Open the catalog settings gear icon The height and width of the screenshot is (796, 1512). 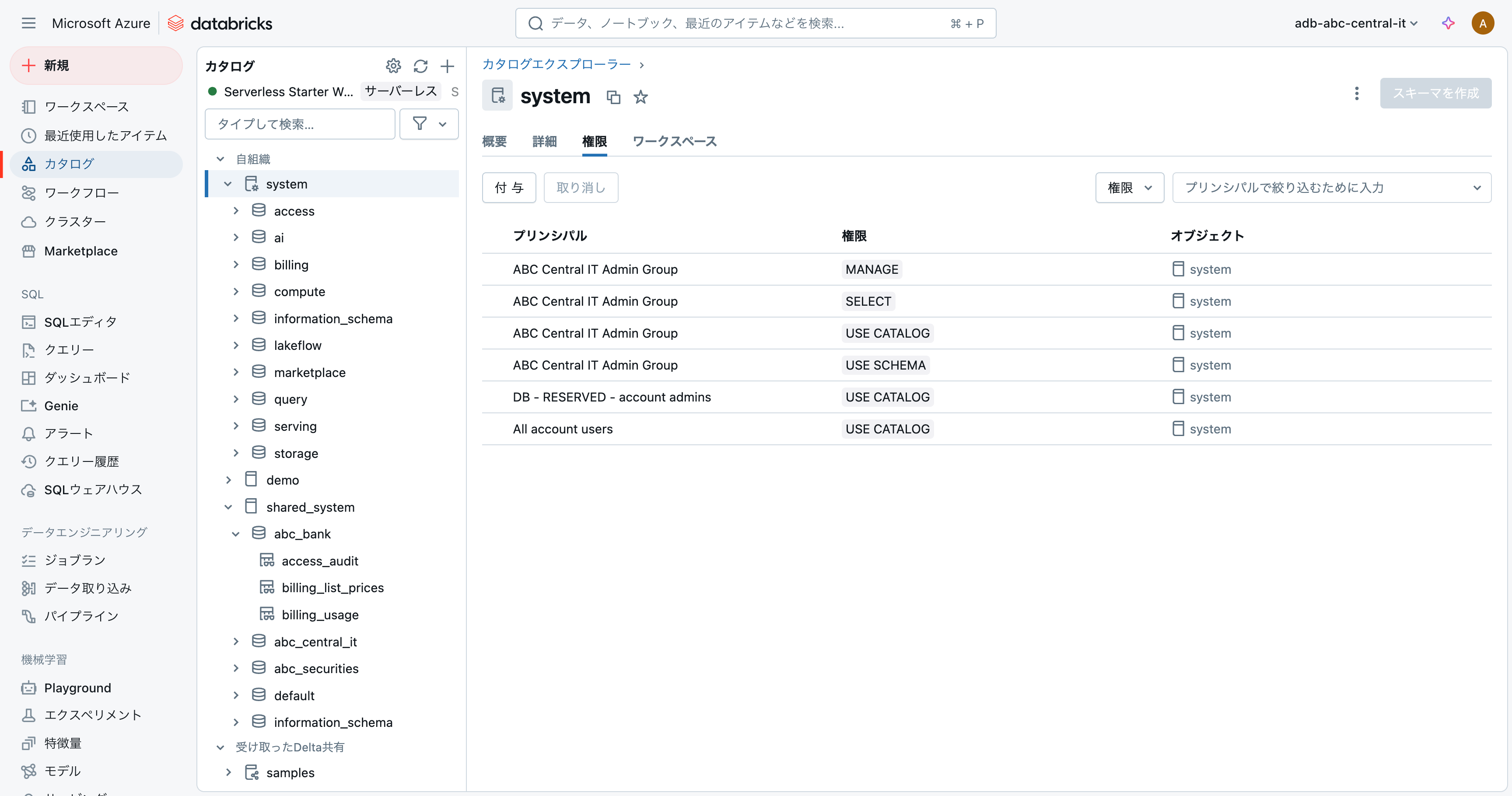point(393,66)
